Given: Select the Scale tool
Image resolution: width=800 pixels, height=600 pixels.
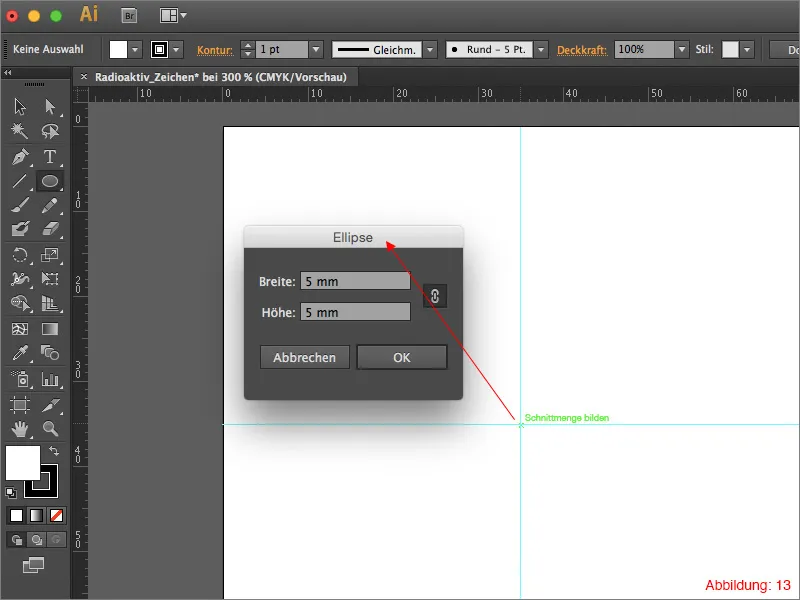Looking at the screenshot, I should coord(50,255).
